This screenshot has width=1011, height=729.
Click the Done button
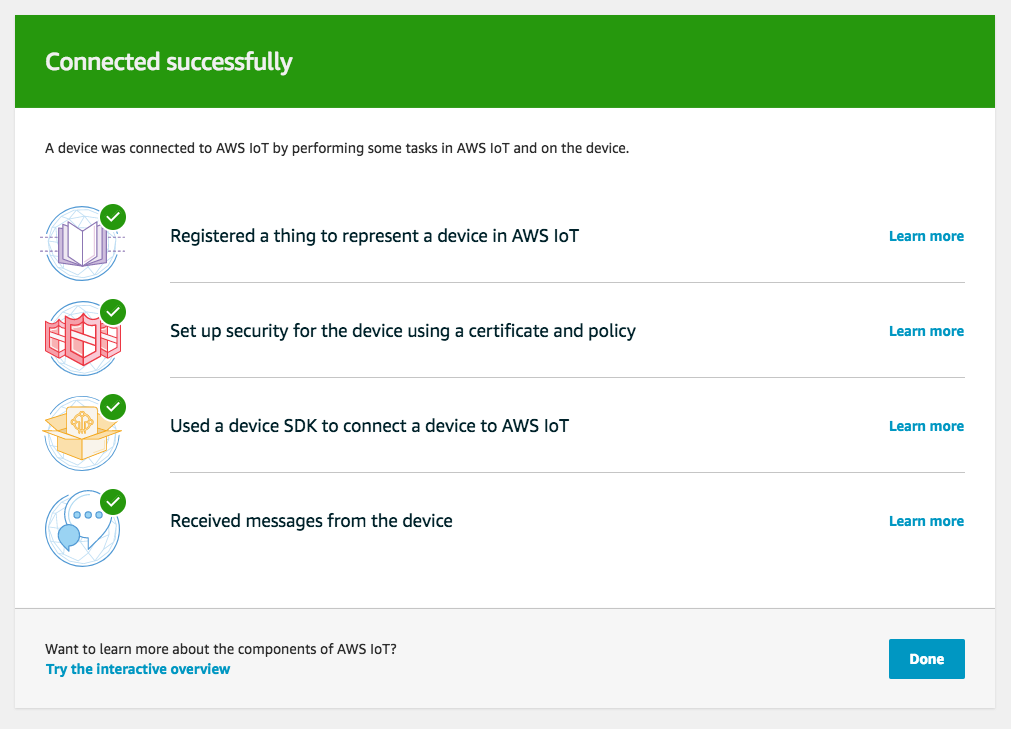(x=927, y=659)
